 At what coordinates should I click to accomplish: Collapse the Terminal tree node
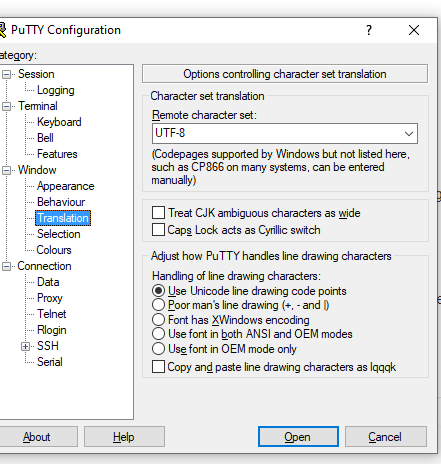6,106
